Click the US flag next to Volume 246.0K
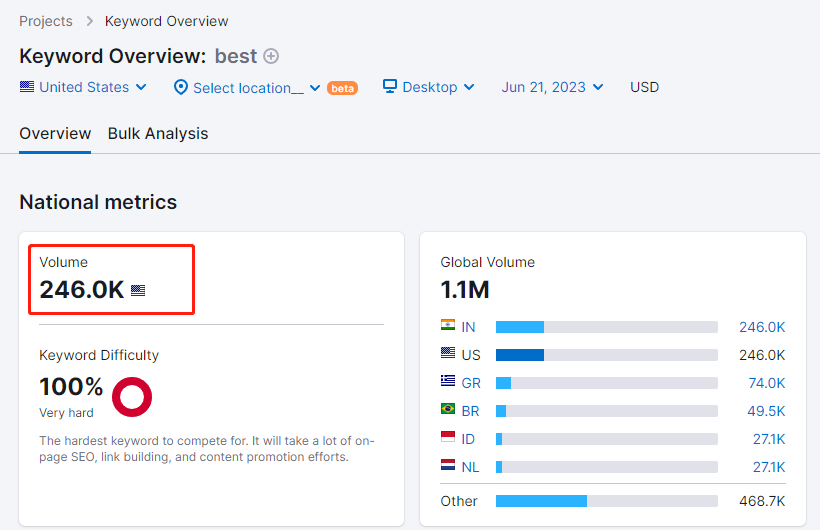Screen dimensions: 820x530 click(138, 291)
